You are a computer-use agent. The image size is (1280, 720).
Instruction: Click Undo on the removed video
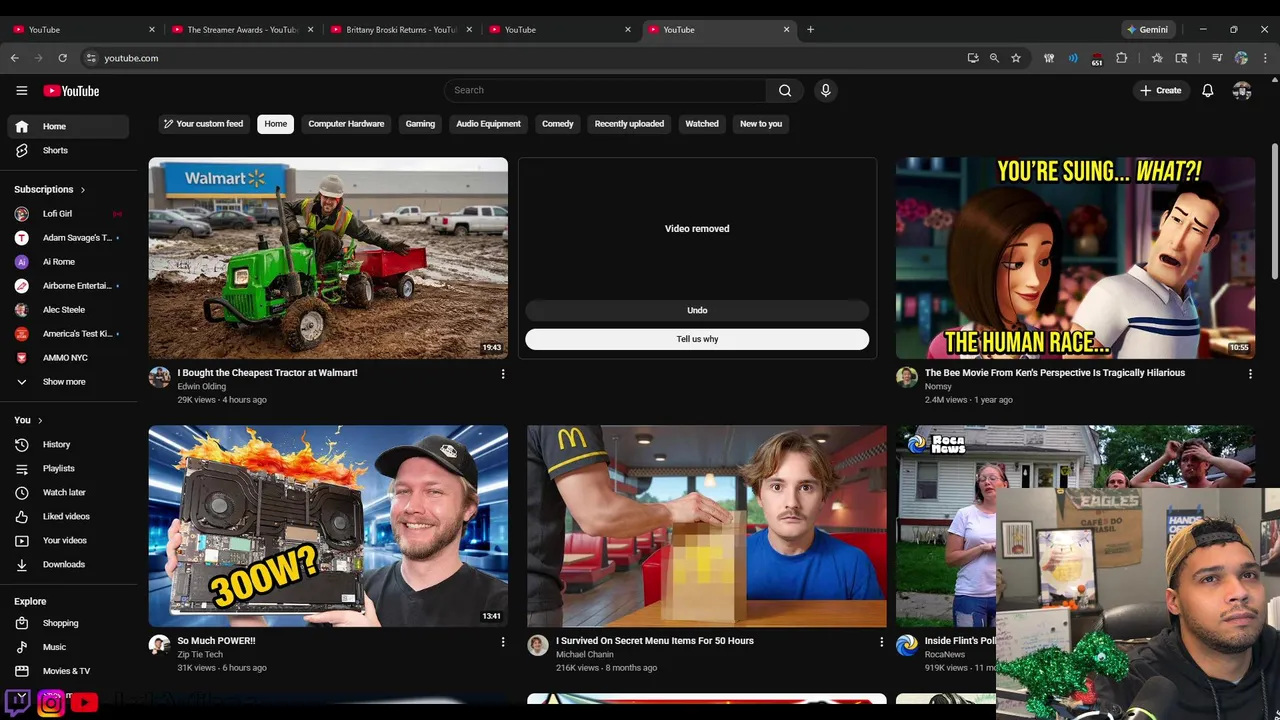click(x=697, y=310)
